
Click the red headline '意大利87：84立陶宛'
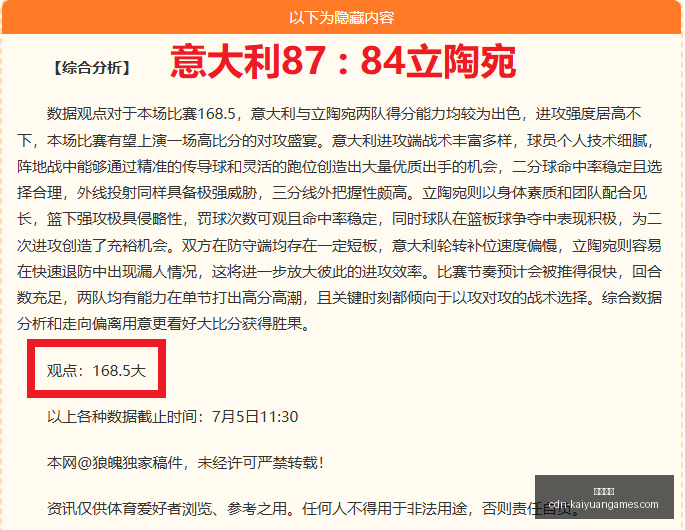click(343, 62)
